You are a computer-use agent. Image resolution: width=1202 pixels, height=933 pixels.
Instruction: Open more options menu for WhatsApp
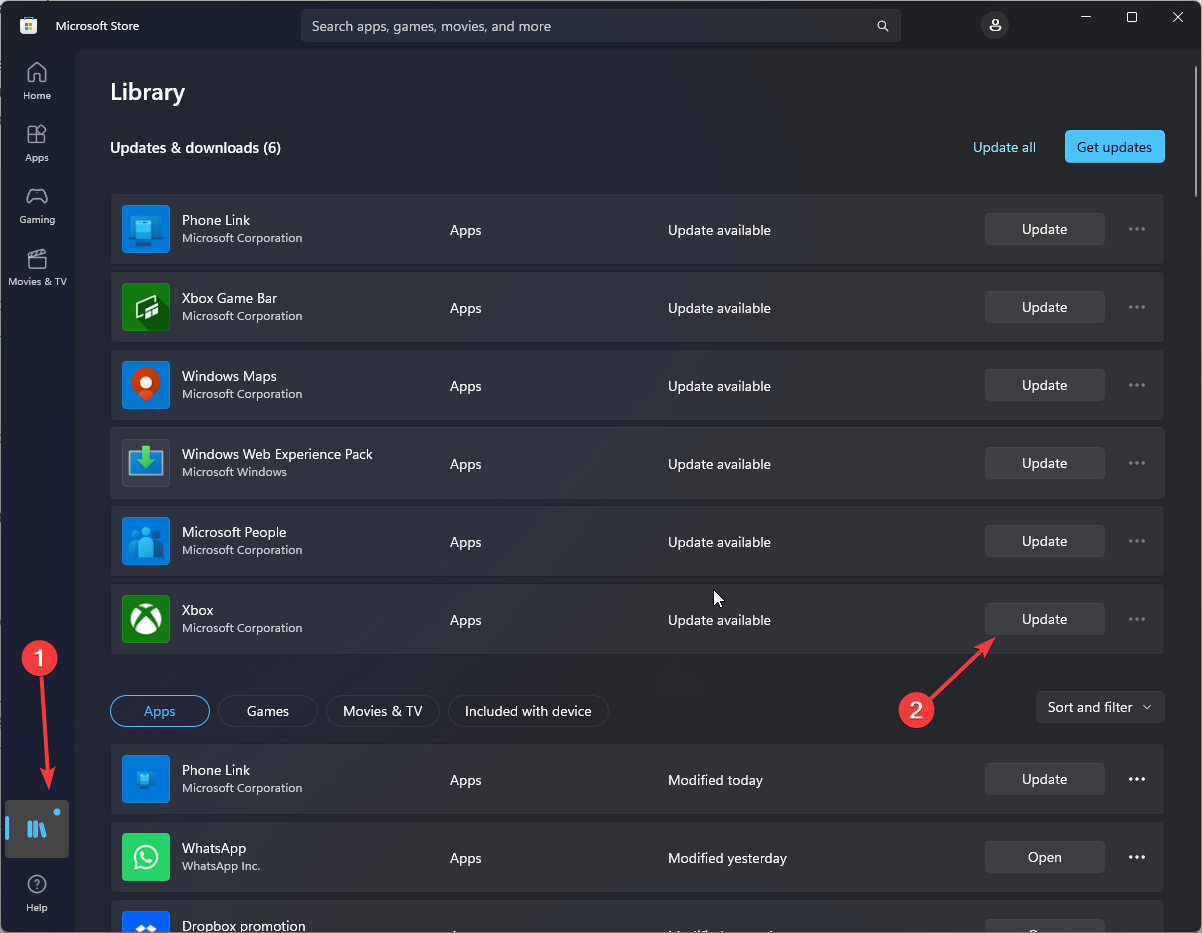(x=1137, y=857)
